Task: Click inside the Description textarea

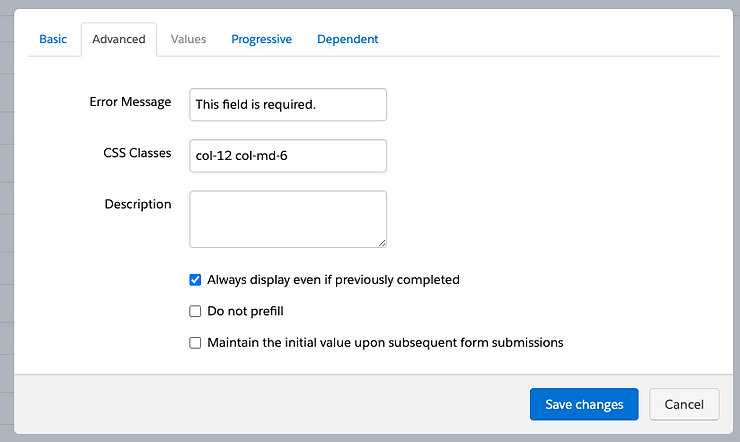Action: [x=287, y=218]
